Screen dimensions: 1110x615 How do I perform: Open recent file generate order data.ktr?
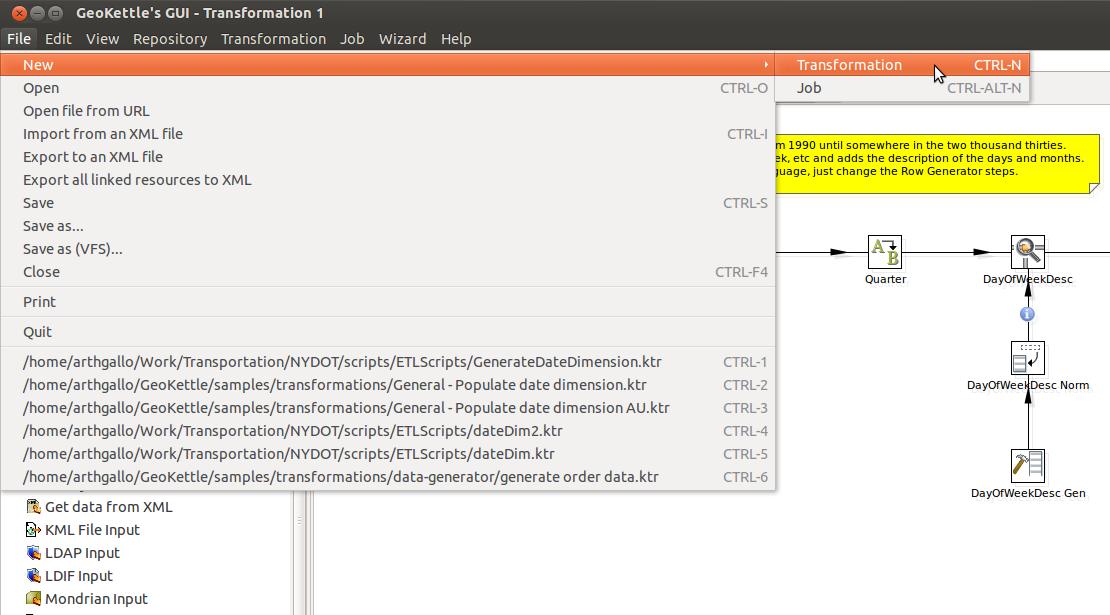click(x=387, y=477)
